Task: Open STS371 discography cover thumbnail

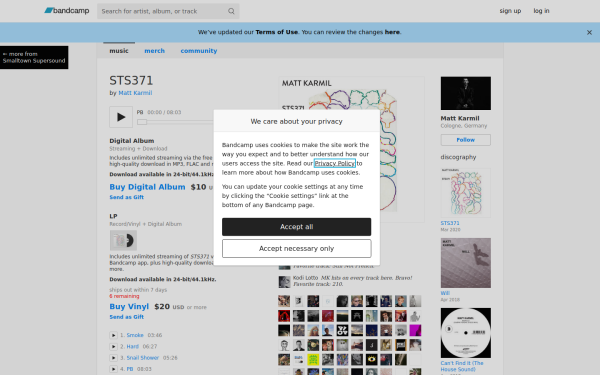Action: [466, 193]
